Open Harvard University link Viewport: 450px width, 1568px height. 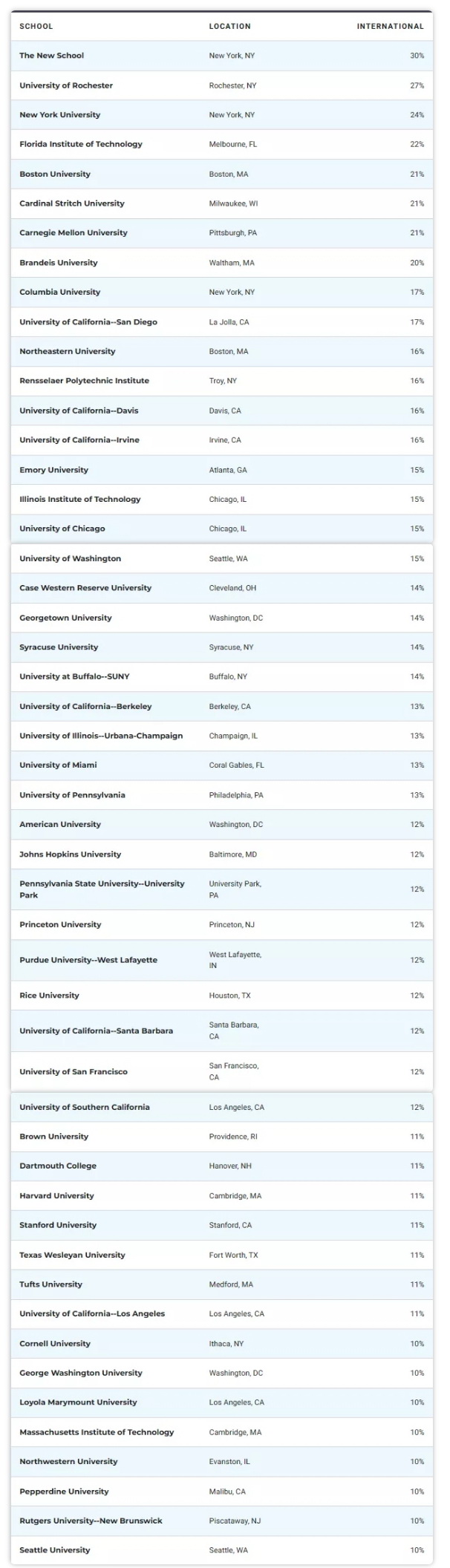[56, 1196]
